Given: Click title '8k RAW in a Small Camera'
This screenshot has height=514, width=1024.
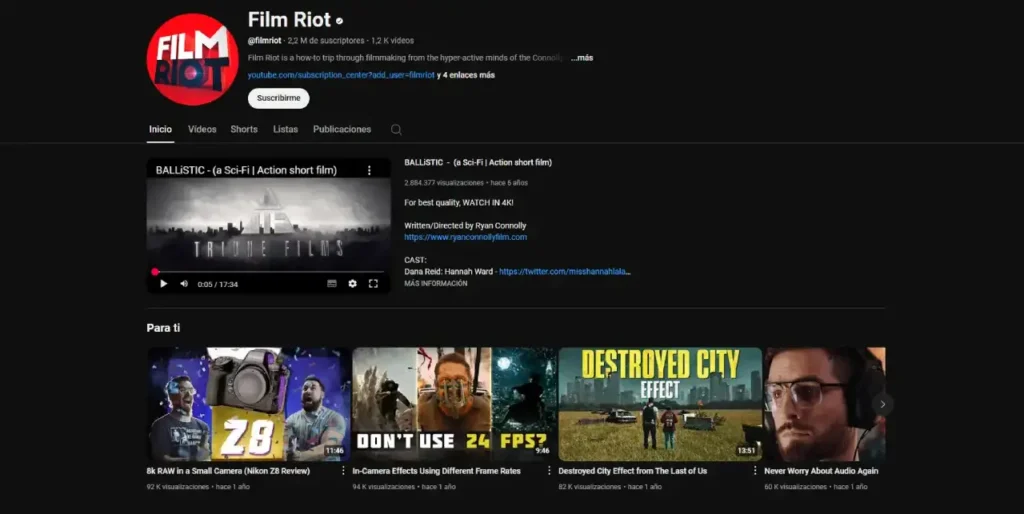Looking at the screenshot, I should (228, 471).
